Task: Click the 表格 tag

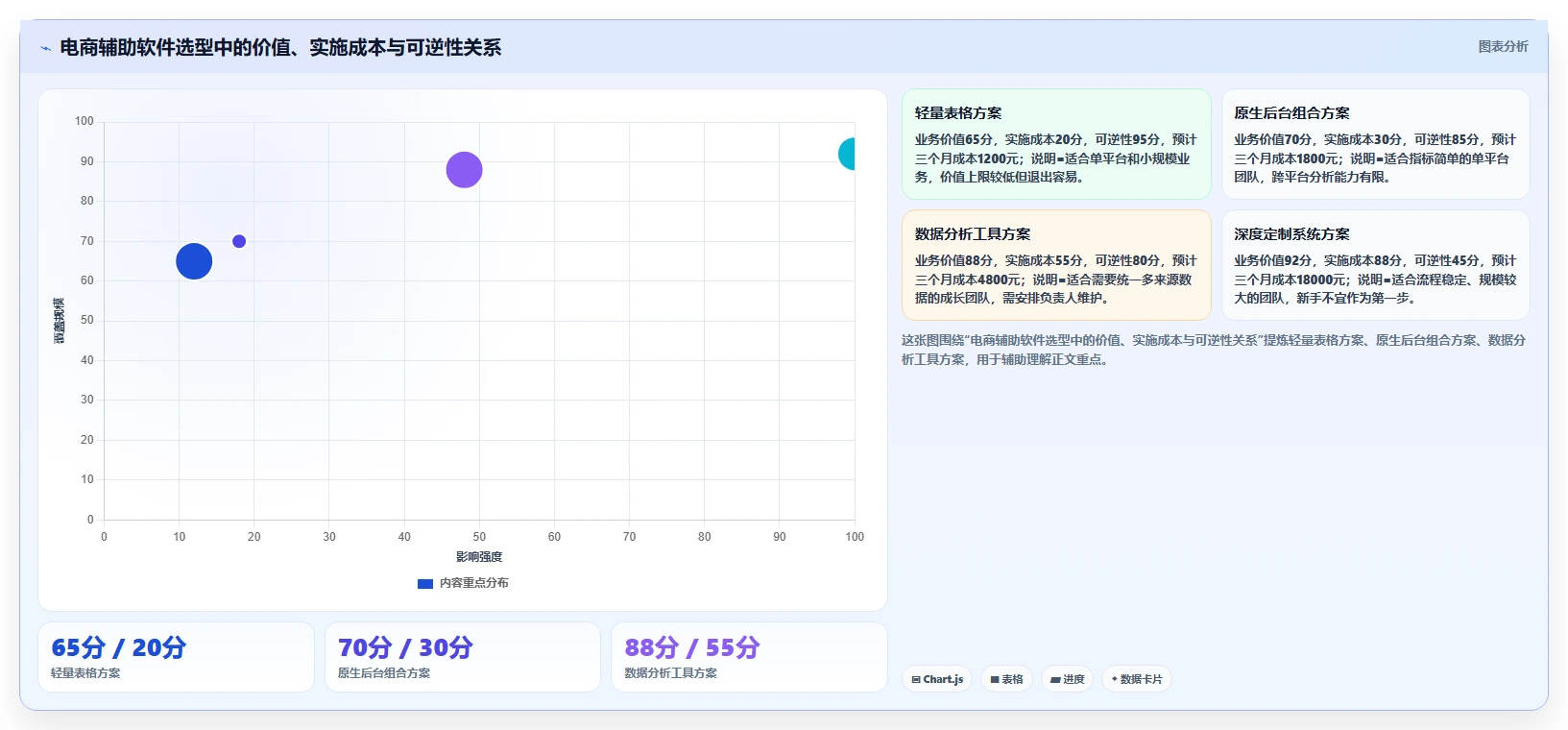Action: coord(1006,679)
